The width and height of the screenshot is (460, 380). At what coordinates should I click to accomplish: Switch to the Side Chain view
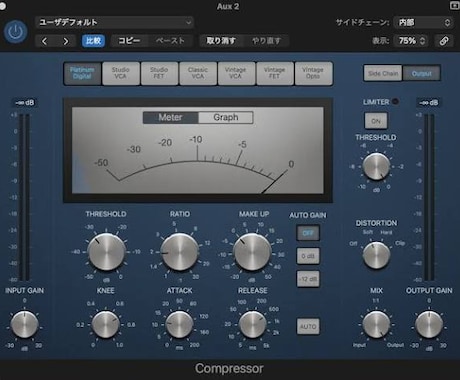point(383,73)
